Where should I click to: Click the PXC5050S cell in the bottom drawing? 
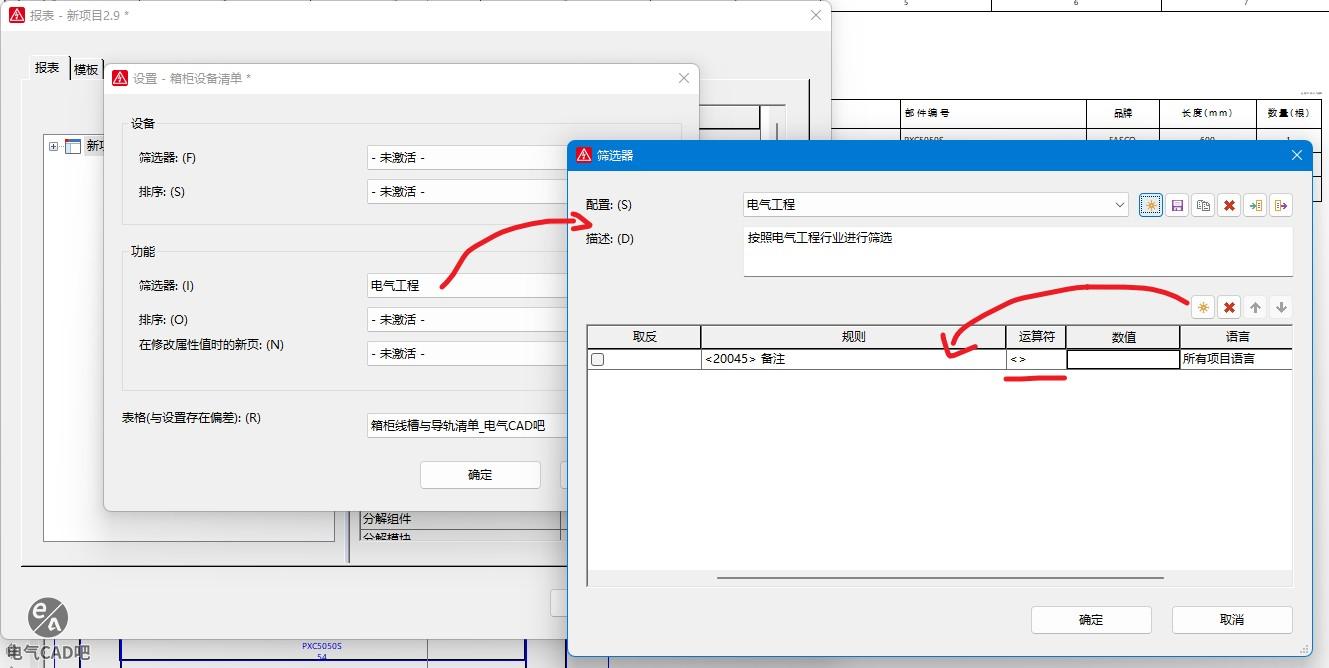(x=322, y=646)
